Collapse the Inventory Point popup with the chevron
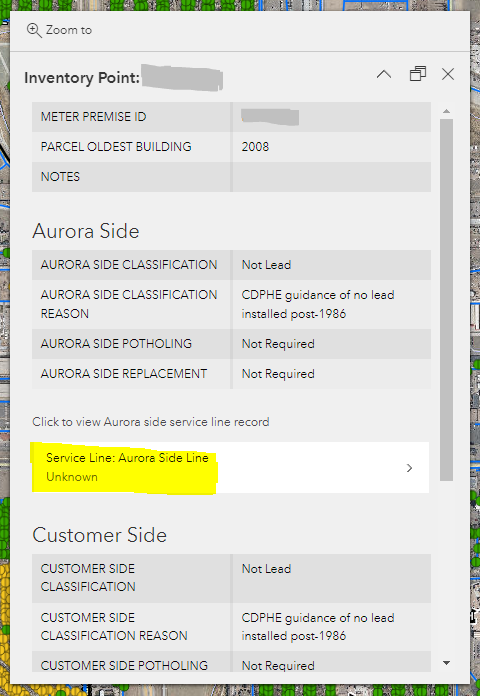480x696 pixels. [384, 75]
